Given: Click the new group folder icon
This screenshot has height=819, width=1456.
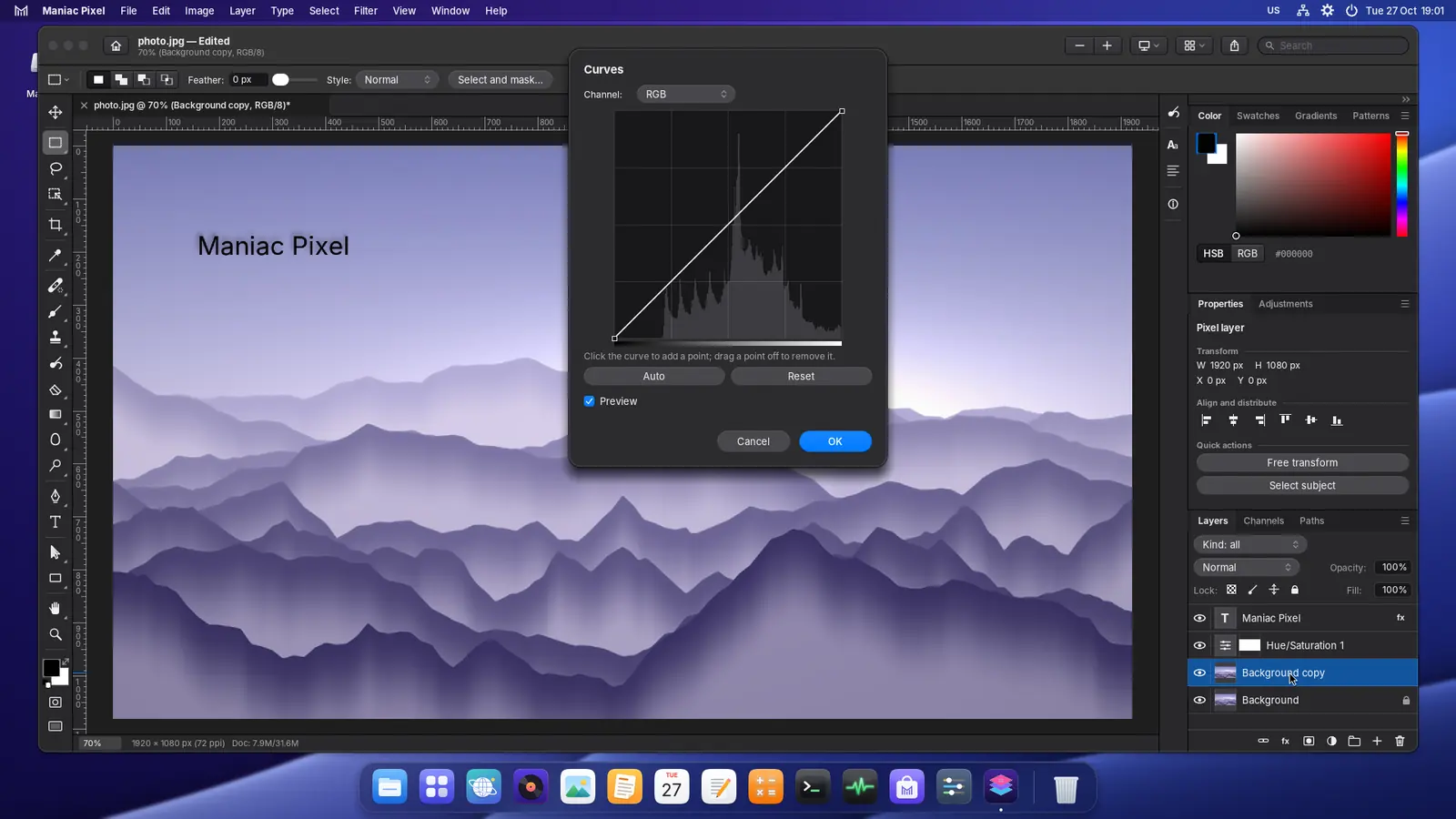Looking at the screenshot, I should (1354, 741).
